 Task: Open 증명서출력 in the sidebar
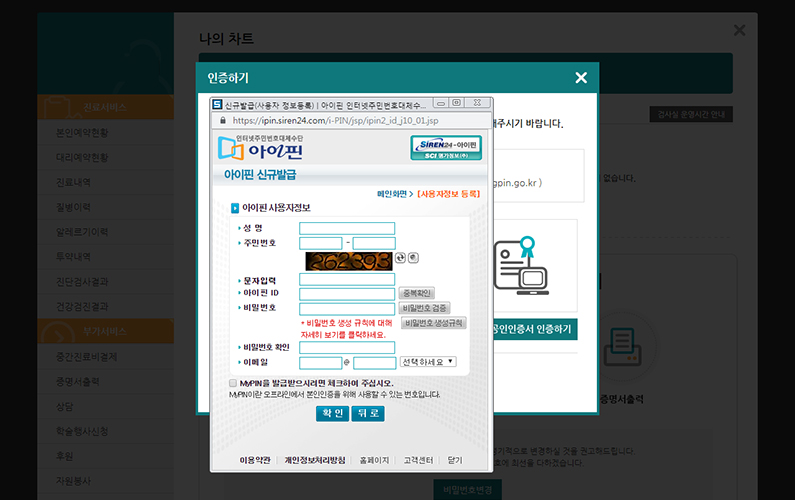click(x=105, y=381)
